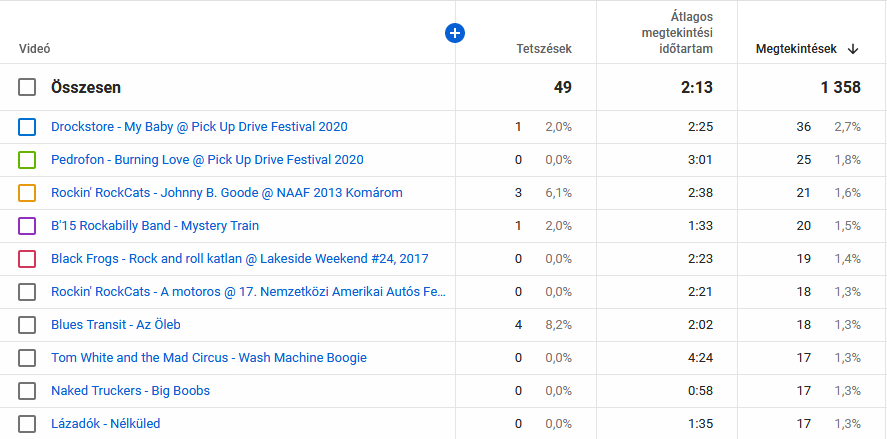Click the Megtekintések sort arrow icon
887x439 pixels.
(853, 49)
